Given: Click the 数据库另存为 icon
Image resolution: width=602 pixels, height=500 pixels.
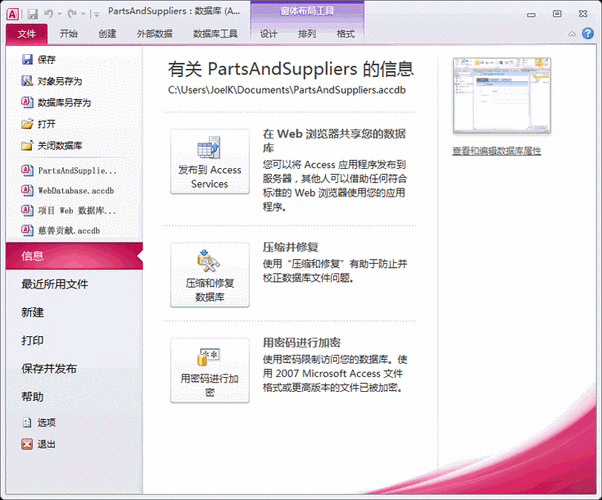Looking at the screenshot, I should click(x=27, y=102).
